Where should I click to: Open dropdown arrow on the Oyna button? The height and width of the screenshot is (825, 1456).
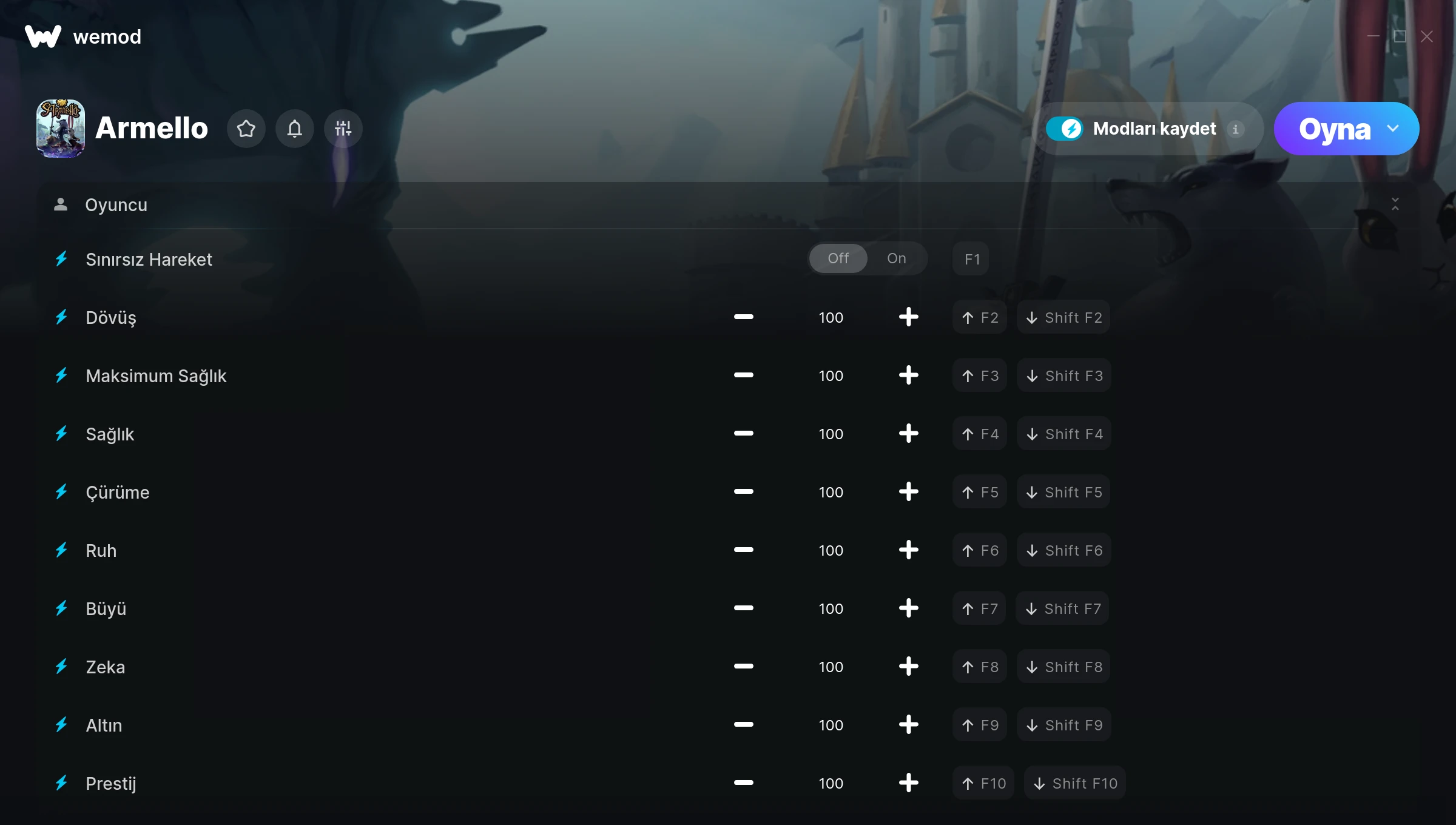[x=1393, y=129]
